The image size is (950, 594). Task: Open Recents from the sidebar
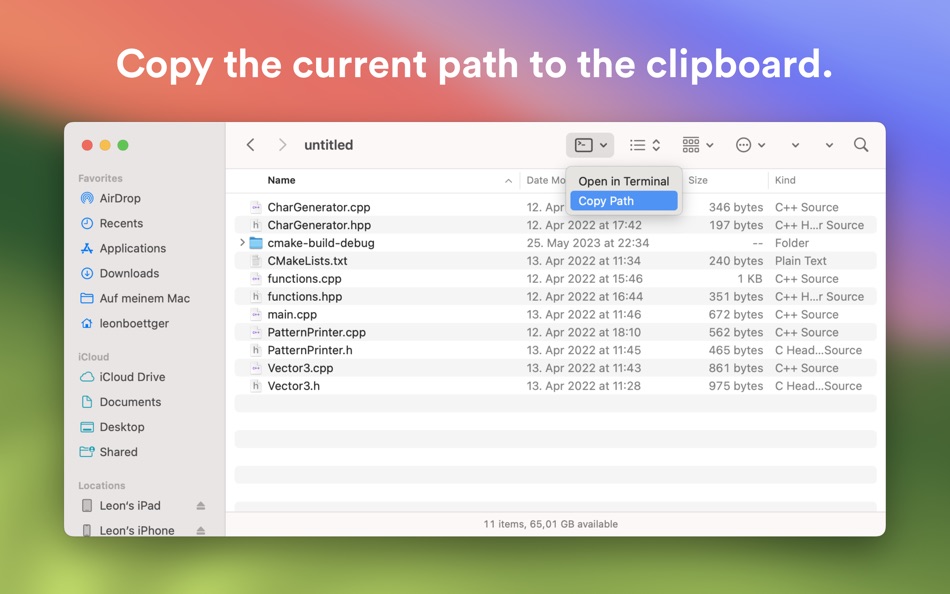[121, 223]
